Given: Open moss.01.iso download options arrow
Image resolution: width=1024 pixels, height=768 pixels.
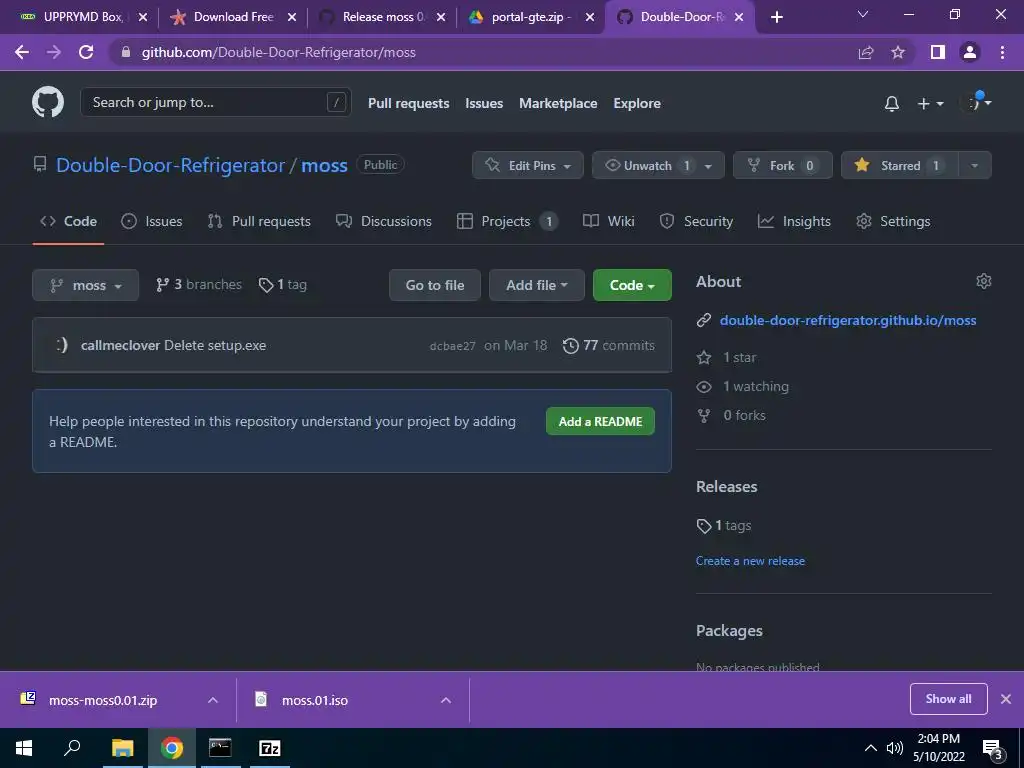Looking at the screenshot, I should click(446, 700).
